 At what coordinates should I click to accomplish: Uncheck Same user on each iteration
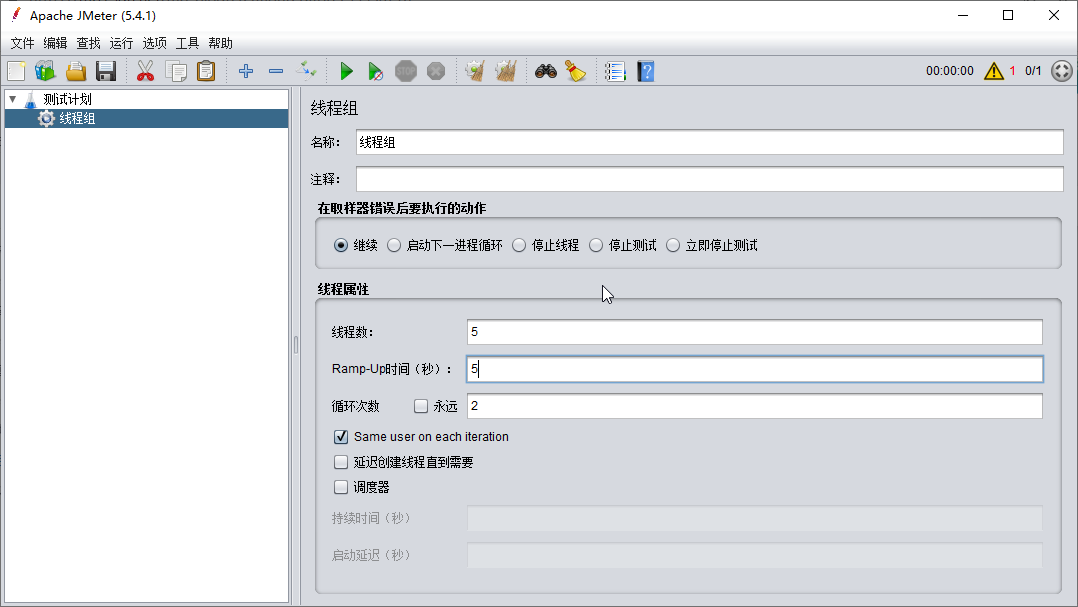click(x=341, y=437)
